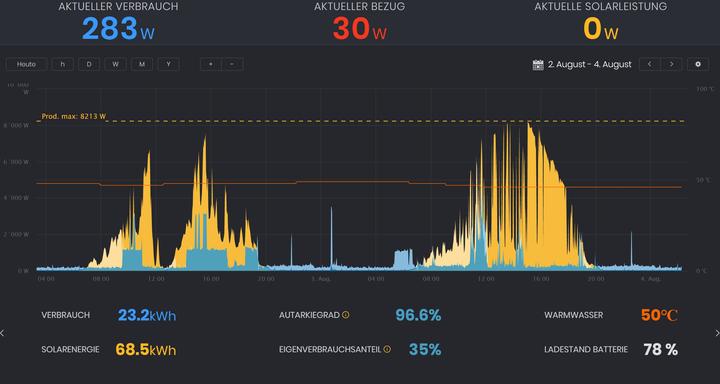Click the AKTUELLE SOLARLEISTUNG heading
Screen dimensions: 720x384
(601, 7)
